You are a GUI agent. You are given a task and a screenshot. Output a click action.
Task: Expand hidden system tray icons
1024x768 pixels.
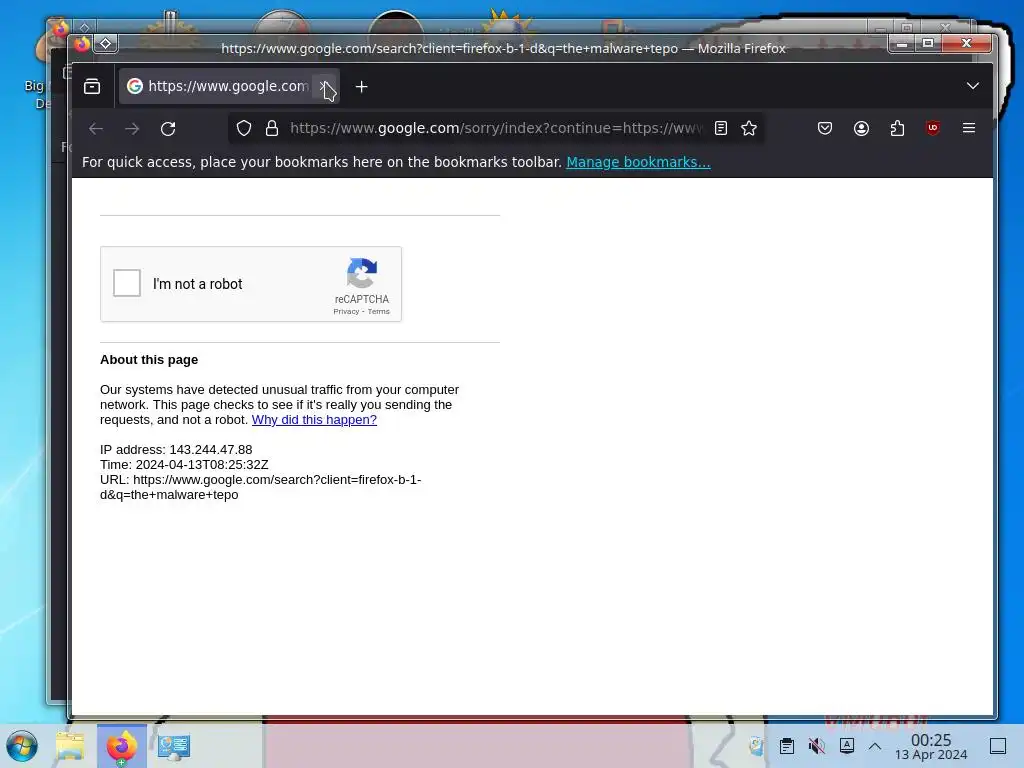pyautogui.click(x=875, y=746)
